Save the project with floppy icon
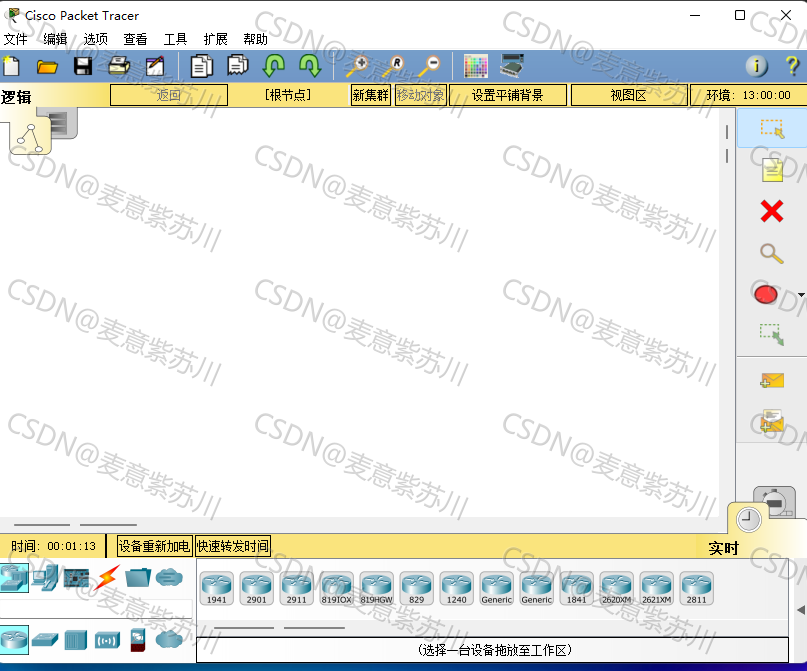Viewport: 807px width, 671px height. point(83,66)
